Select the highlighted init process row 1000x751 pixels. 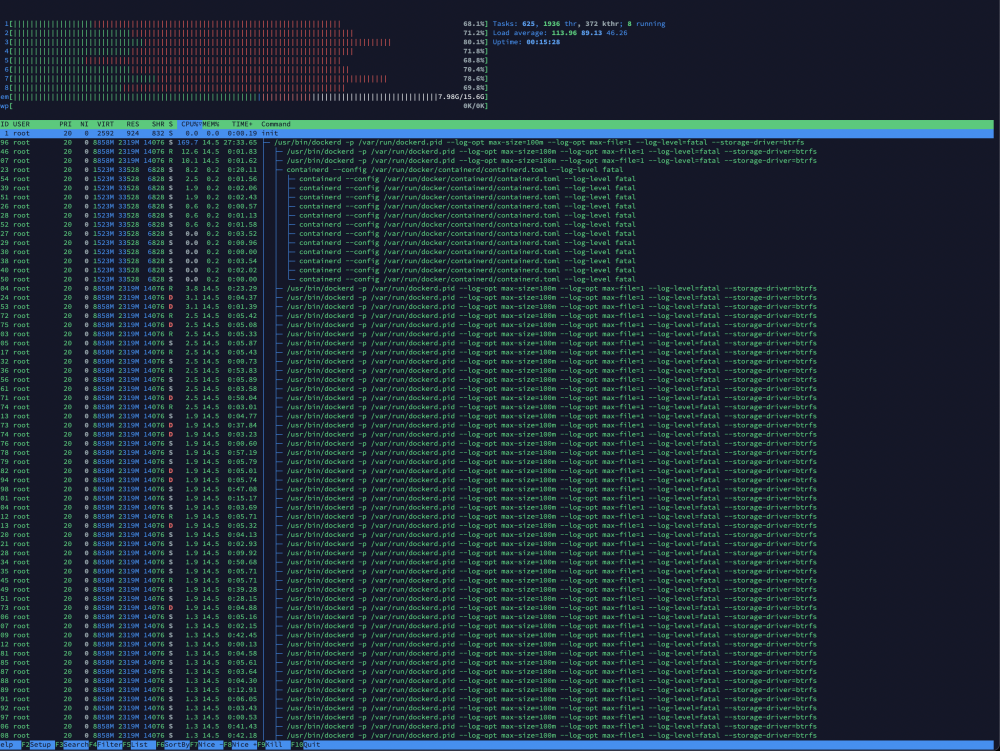coord(497,133)
